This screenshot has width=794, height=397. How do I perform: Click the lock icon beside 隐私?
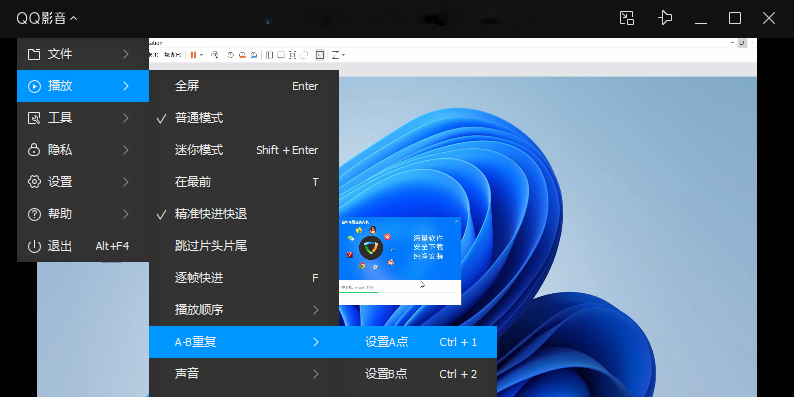34,150
